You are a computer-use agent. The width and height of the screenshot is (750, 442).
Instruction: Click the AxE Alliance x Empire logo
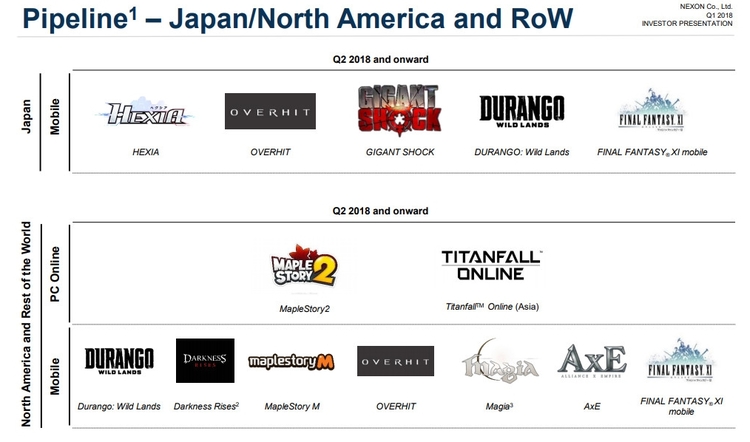coord(592,361)
